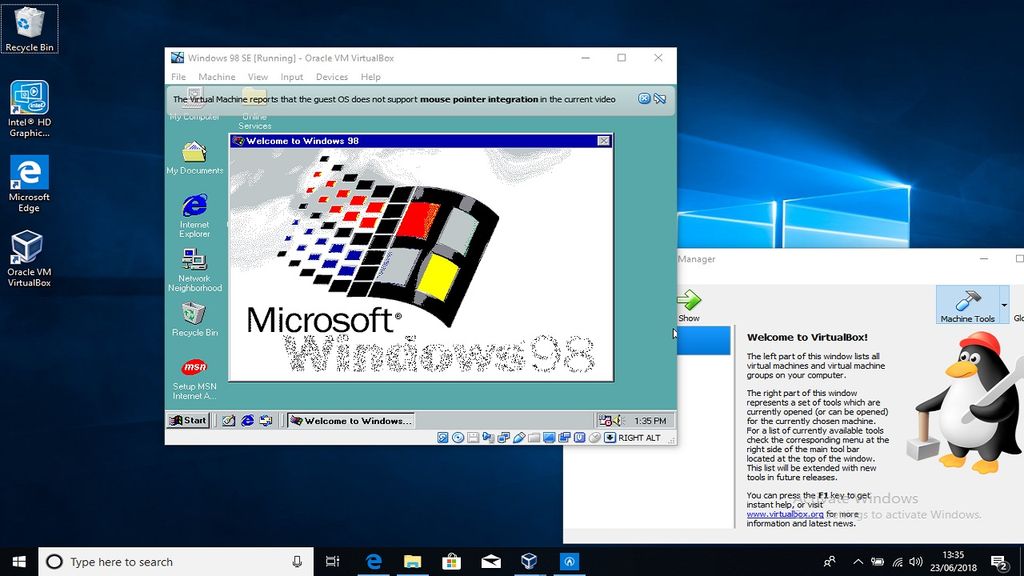Click the Windows 10 volume tray icon

(x=916, y=562)
